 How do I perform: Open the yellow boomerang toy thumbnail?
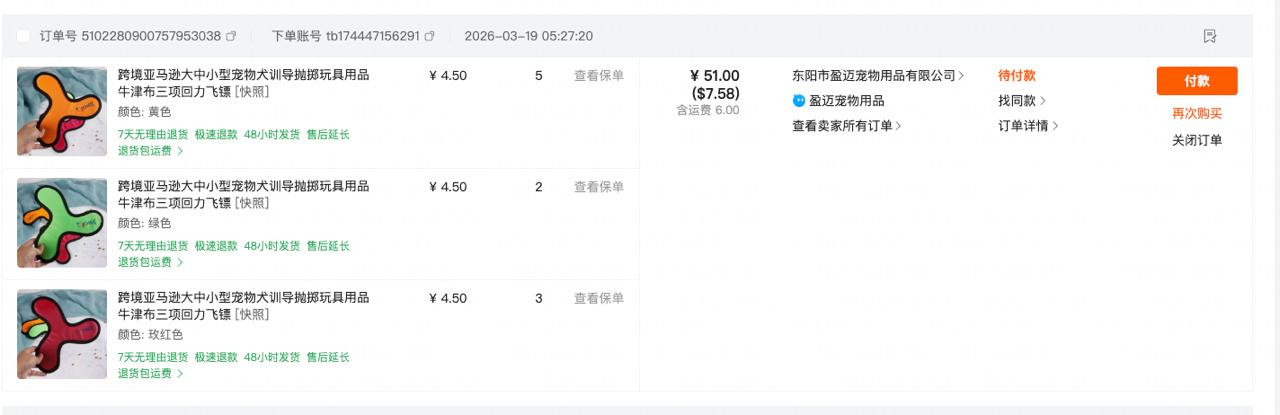(62, 111)
